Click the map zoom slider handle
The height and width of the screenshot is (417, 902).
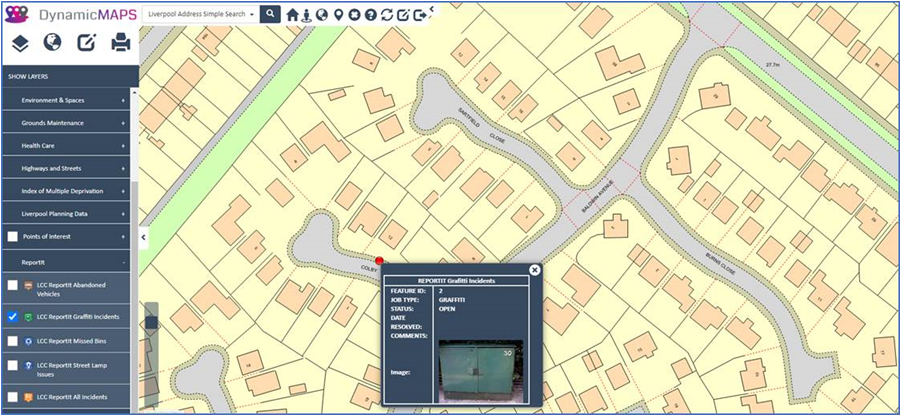point(151,322)
